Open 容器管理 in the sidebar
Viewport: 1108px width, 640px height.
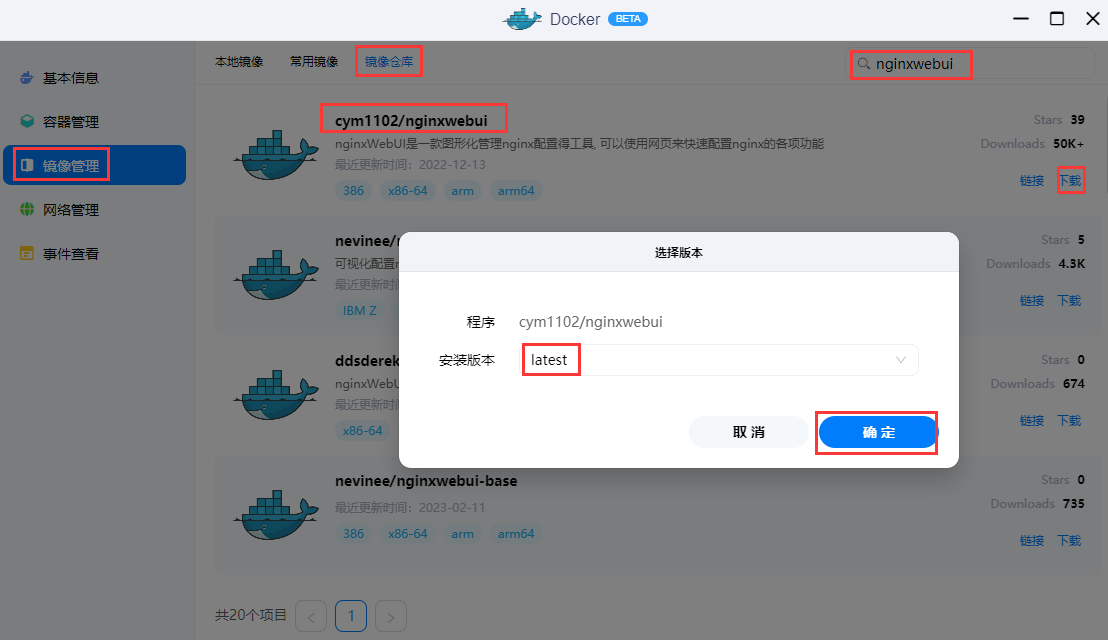[95, 122]
